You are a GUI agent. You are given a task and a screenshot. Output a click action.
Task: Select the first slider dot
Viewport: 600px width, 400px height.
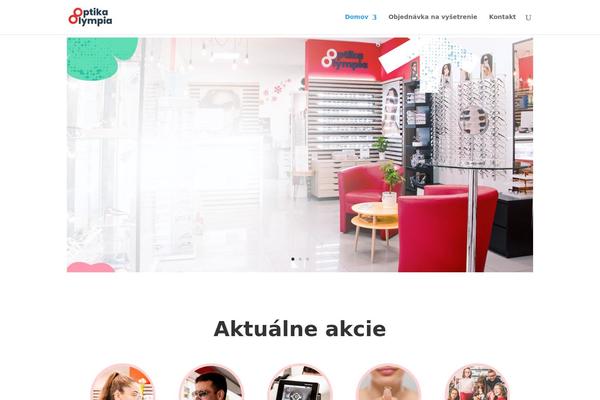[x=293, y=259]
